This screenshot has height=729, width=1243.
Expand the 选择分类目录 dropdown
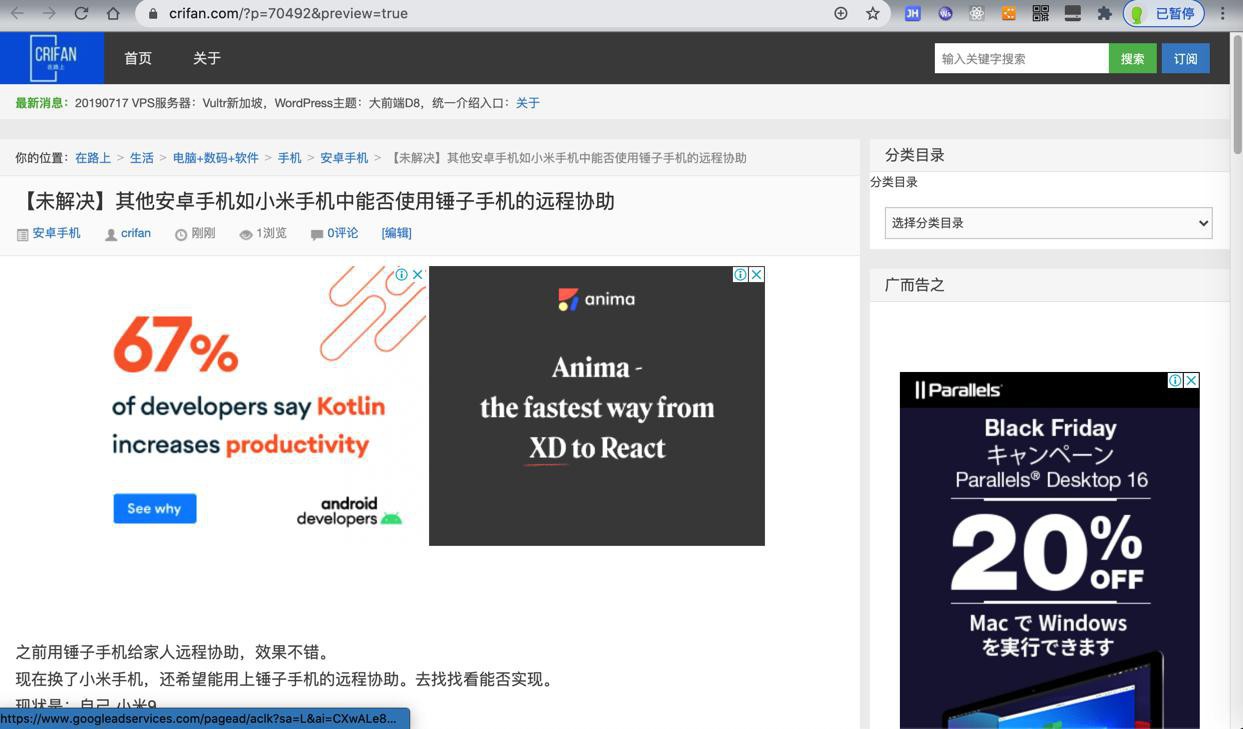coord(1048,223)
